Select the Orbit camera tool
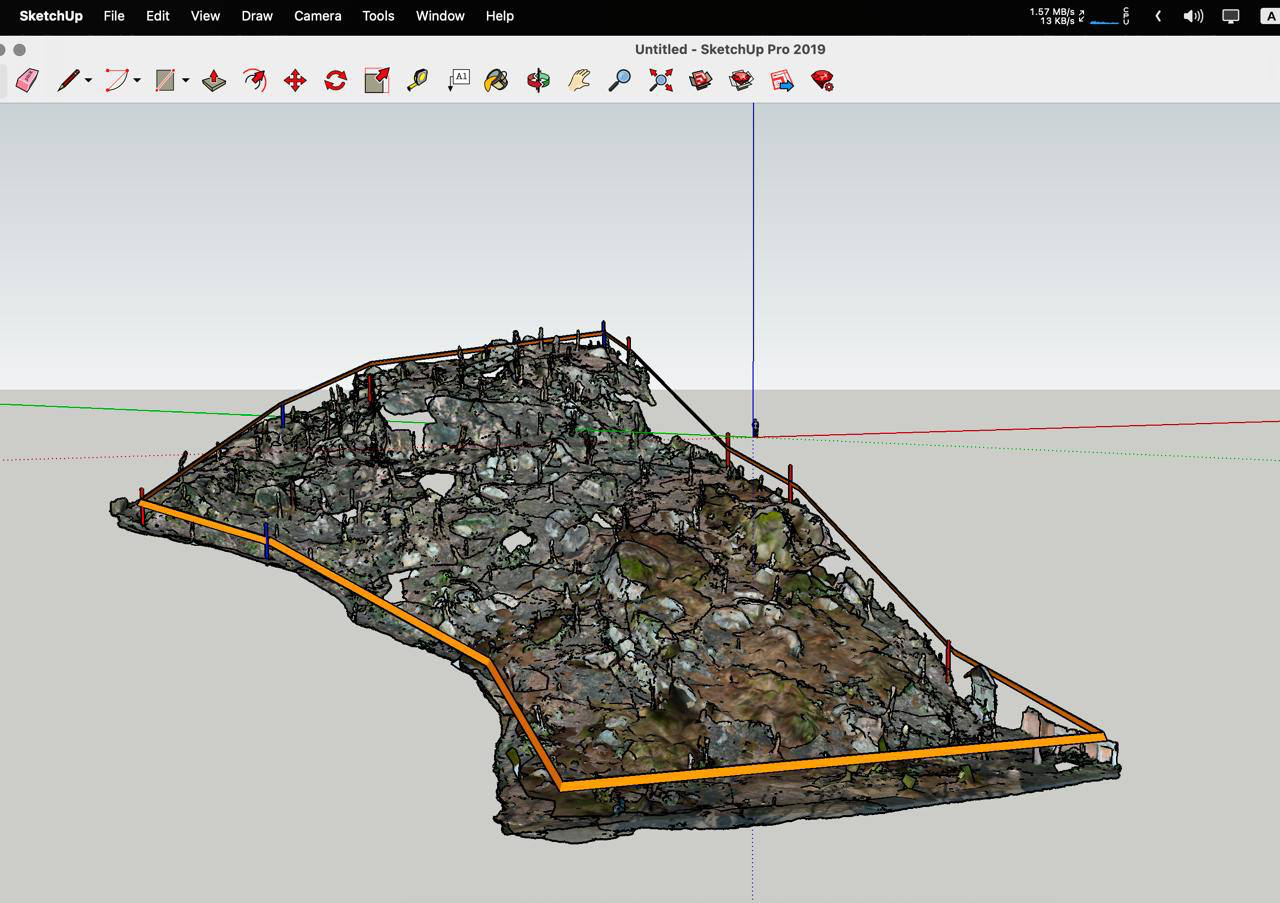 538,81
